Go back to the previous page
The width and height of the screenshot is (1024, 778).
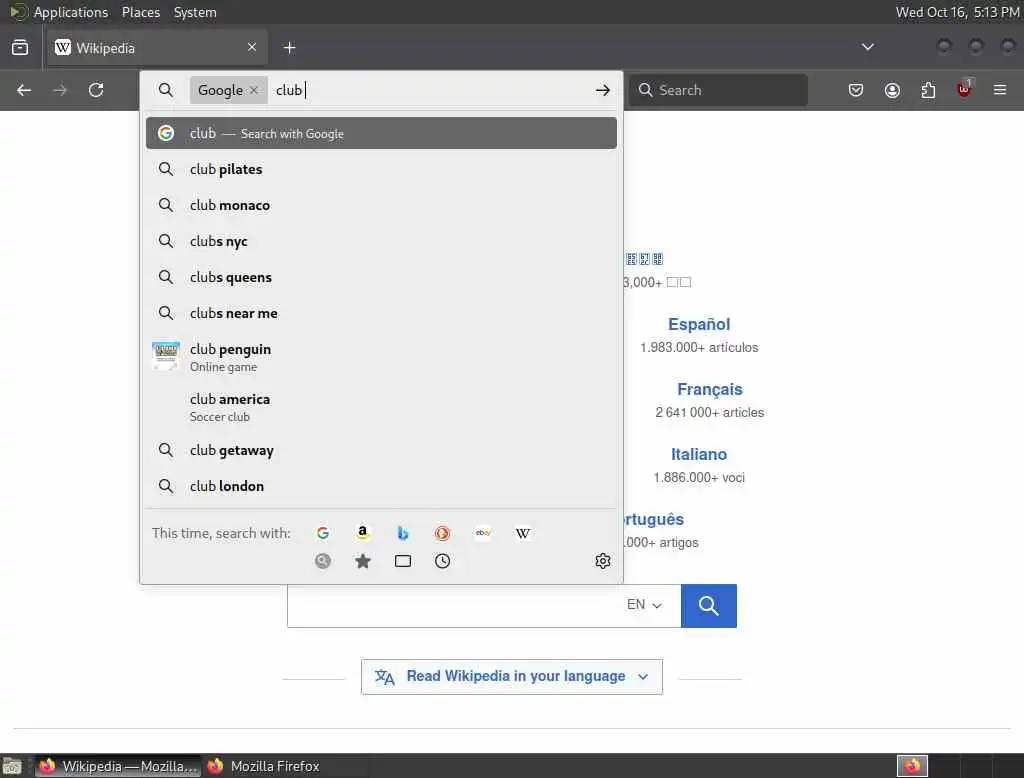click(x=24, y=90)
